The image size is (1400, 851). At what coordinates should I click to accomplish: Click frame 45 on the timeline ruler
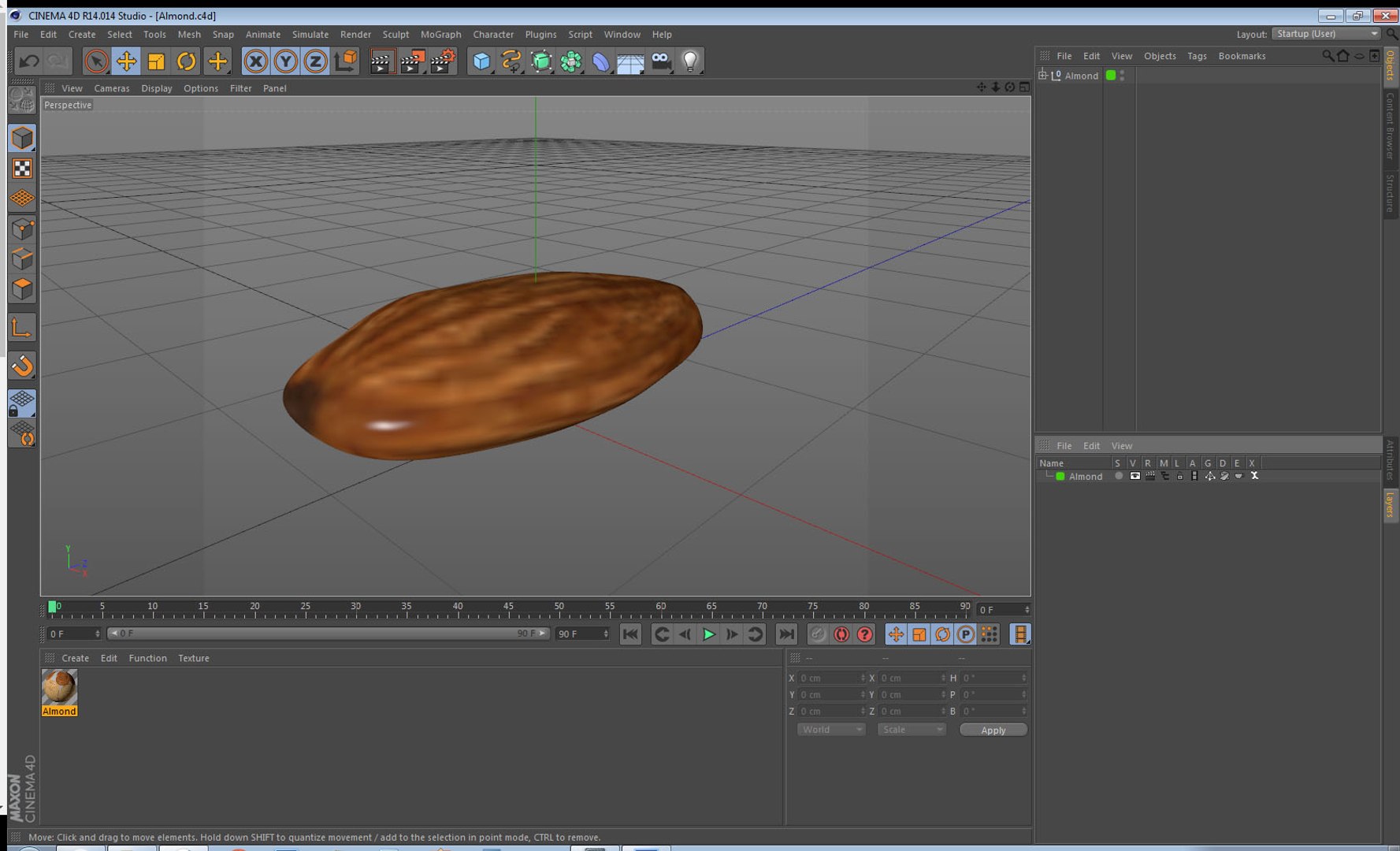508,608
